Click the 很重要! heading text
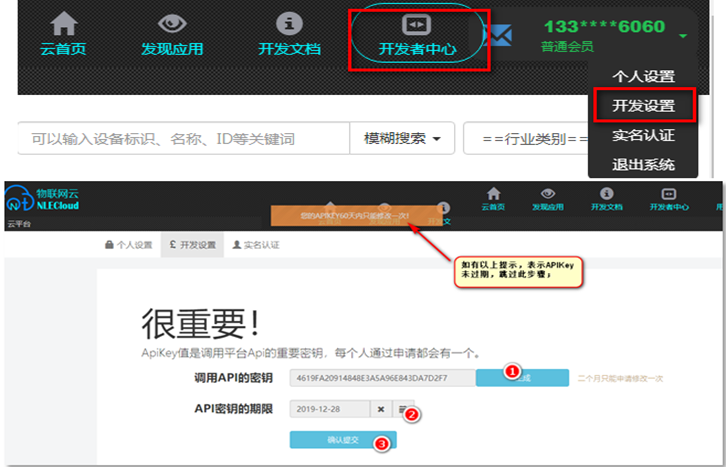 pos(200,324)
